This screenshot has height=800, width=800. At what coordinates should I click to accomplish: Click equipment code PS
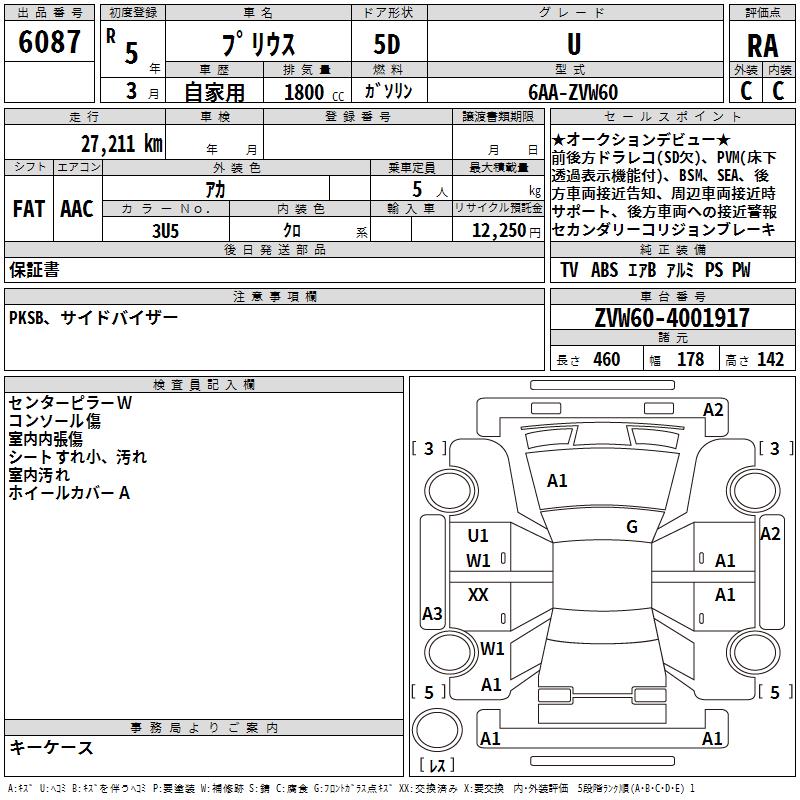714,270
